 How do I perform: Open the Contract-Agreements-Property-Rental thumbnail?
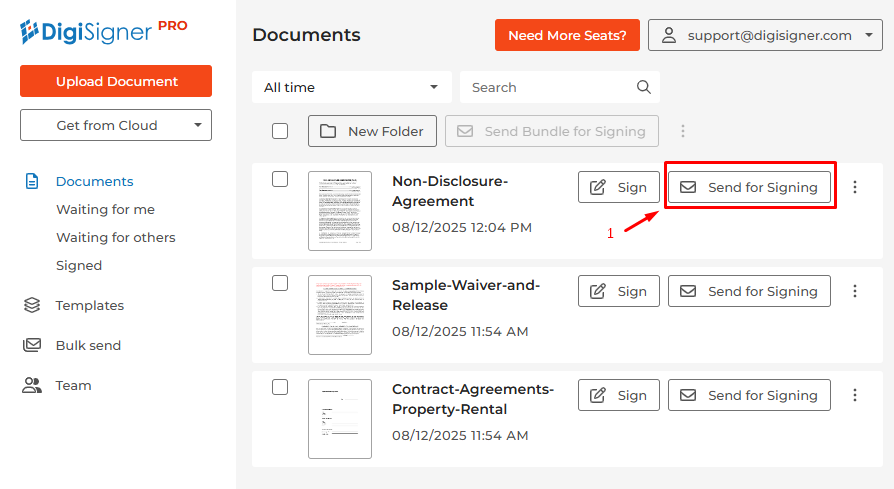340,418
